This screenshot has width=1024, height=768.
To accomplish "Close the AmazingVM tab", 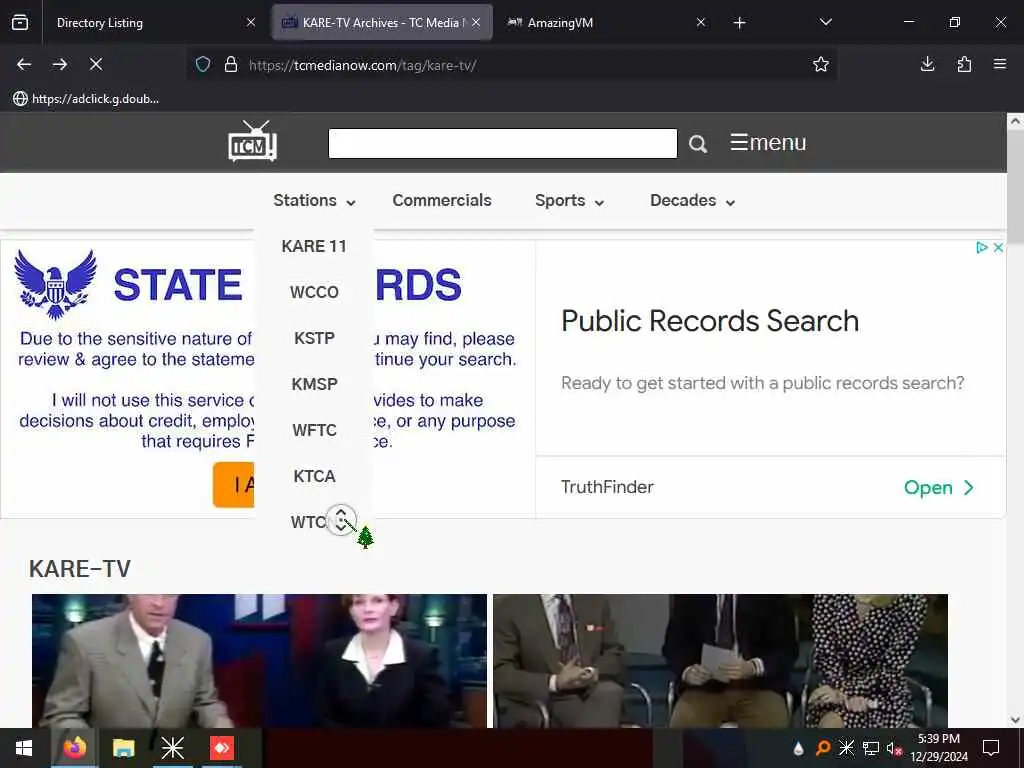I will pos(701,22).
